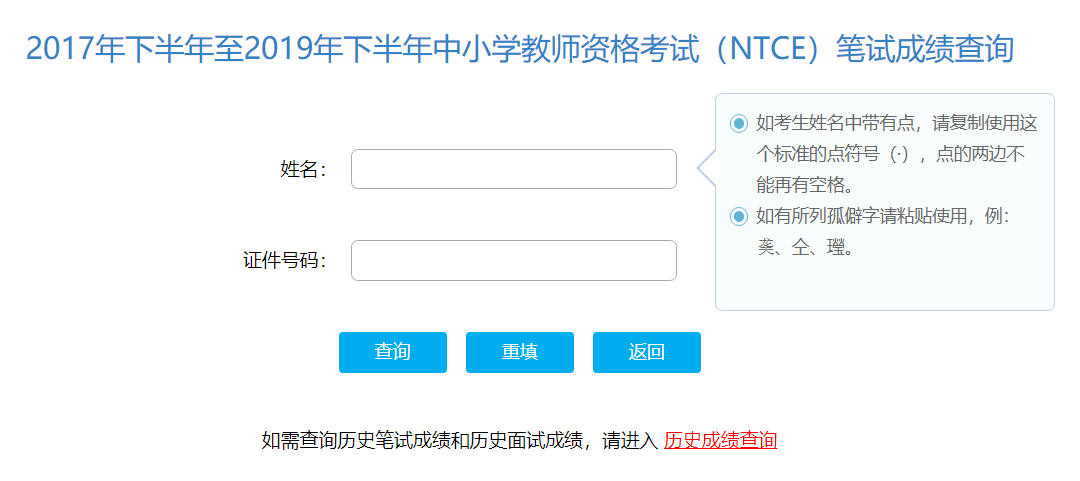Select the example rare character 仝
The width and height of the screenshot is (1080, 481).
pyautogui.click(x=800, y=247)
